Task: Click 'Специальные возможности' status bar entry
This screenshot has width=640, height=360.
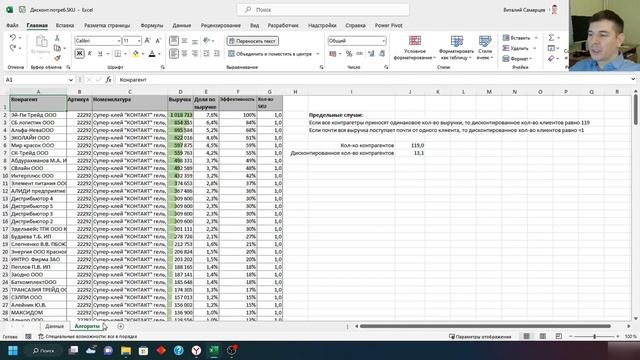Action: [88, 337]
